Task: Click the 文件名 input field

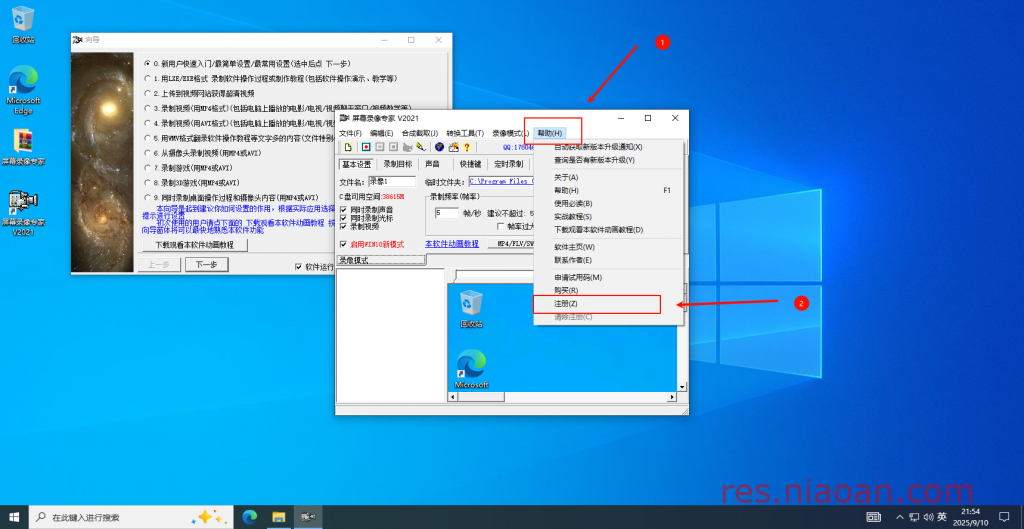Action: pos(392,182)
